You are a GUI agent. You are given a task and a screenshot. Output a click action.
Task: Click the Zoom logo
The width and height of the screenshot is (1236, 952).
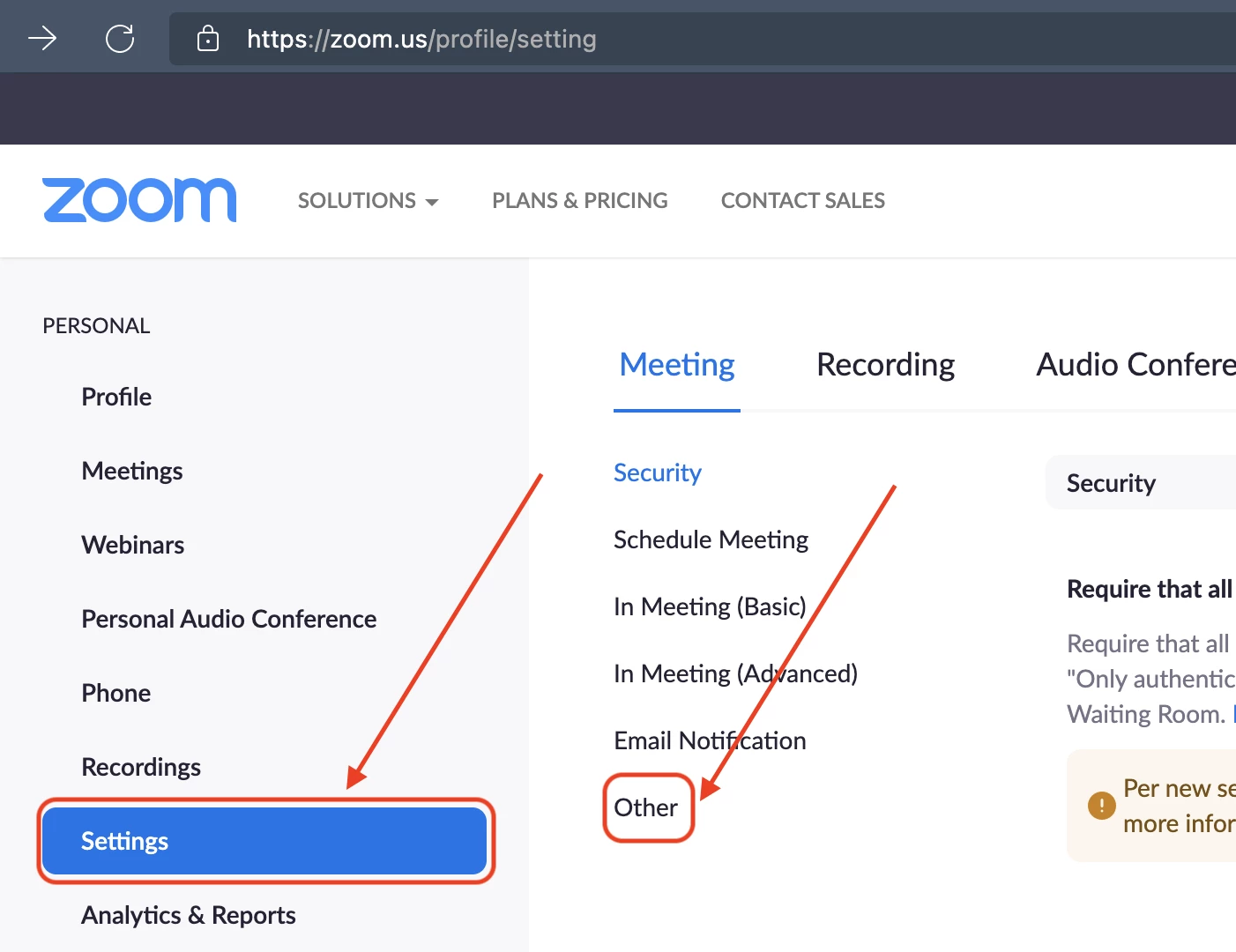pos(139,200)
